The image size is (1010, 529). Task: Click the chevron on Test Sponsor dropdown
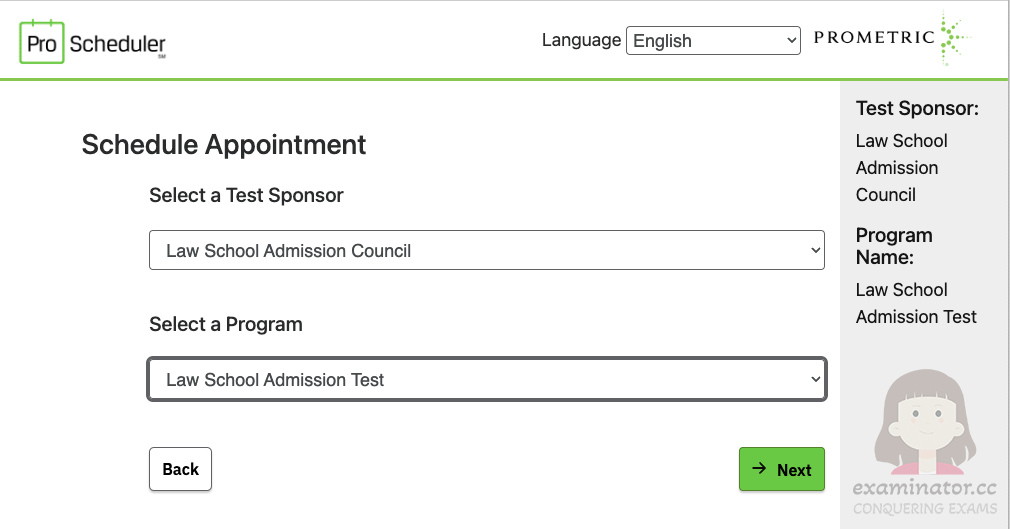click(815, 250)
